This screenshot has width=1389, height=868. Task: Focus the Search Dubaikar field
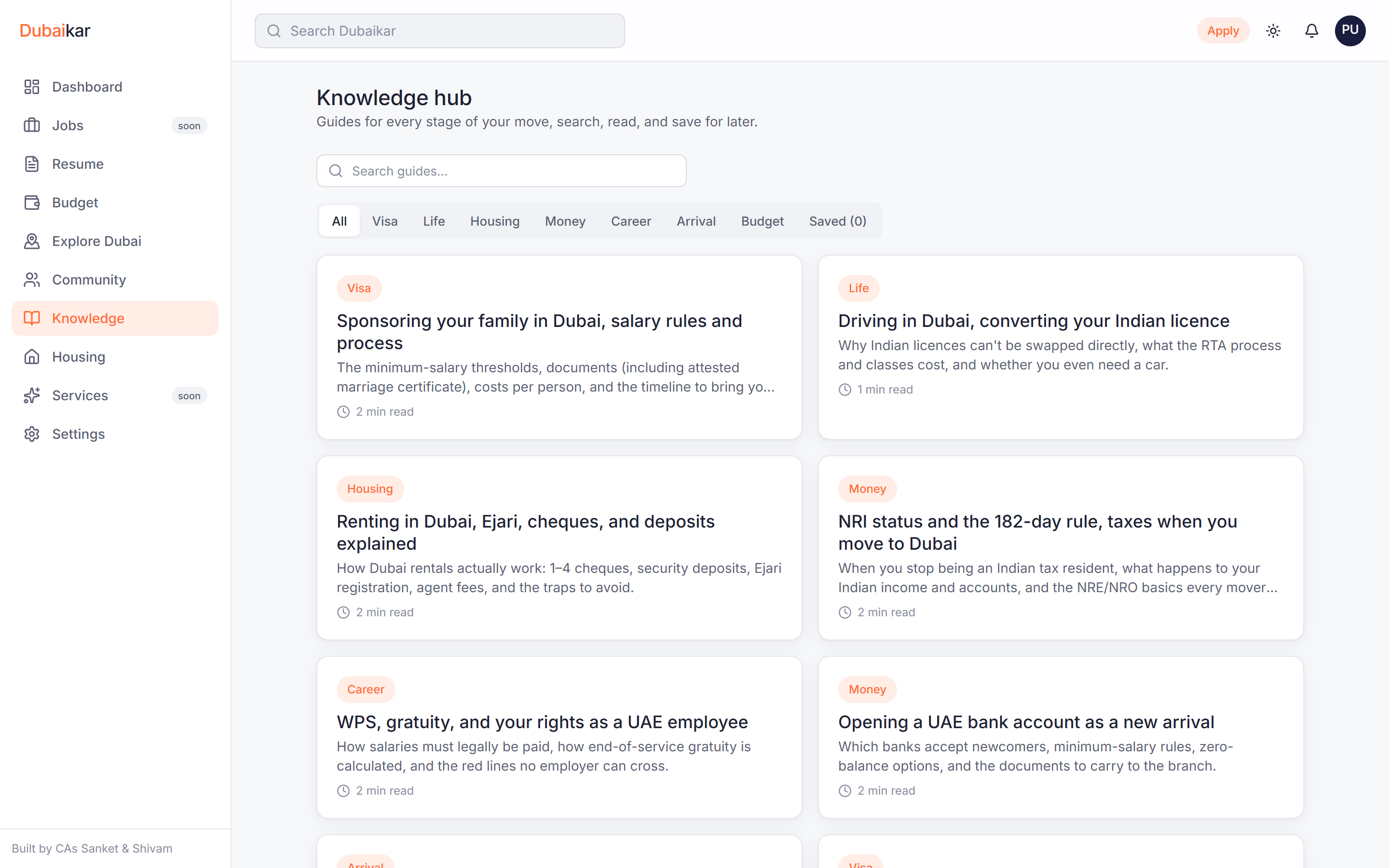coord(440,31)
